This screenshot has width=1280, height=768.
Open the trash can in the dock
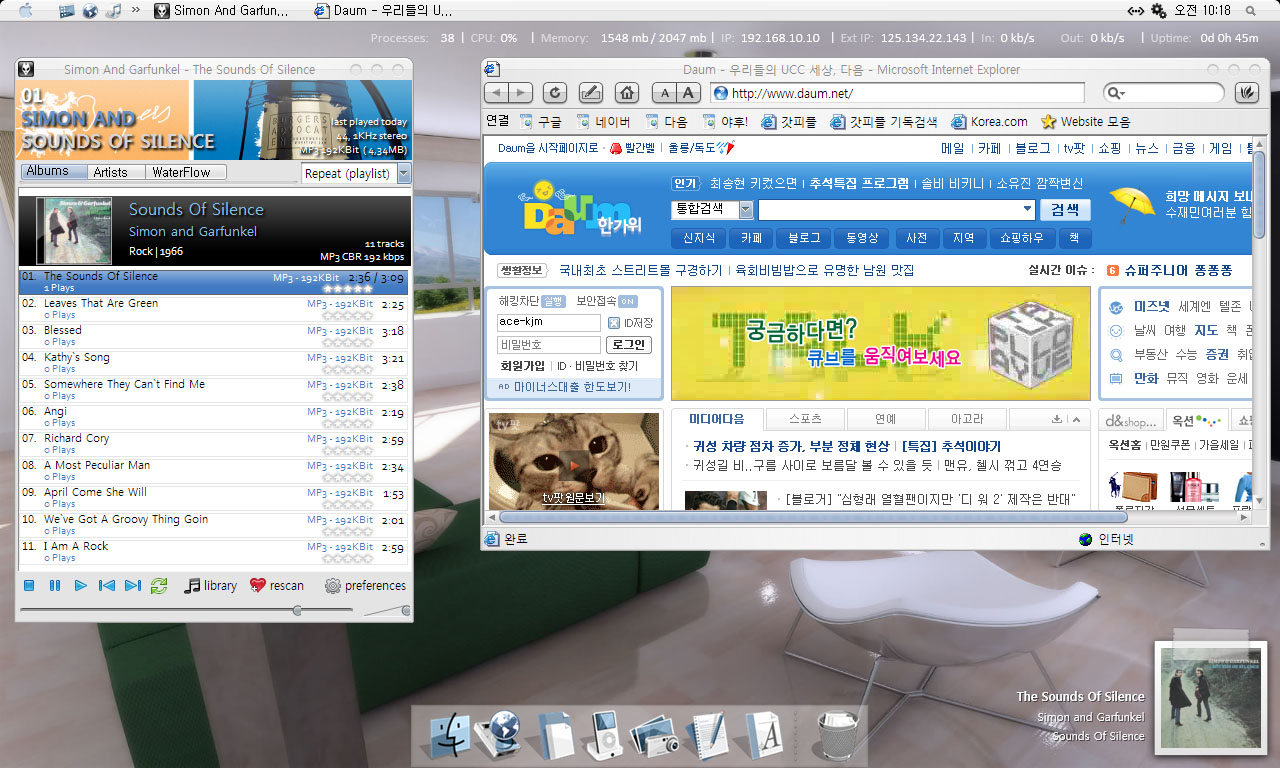pyautogui.click(x=836, y=734)
